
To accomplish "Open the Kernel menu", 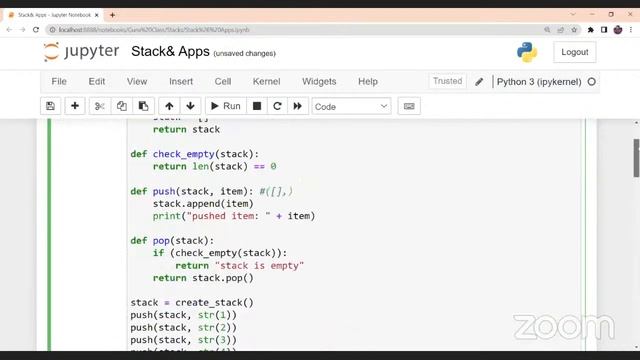I will coord(266,82).
